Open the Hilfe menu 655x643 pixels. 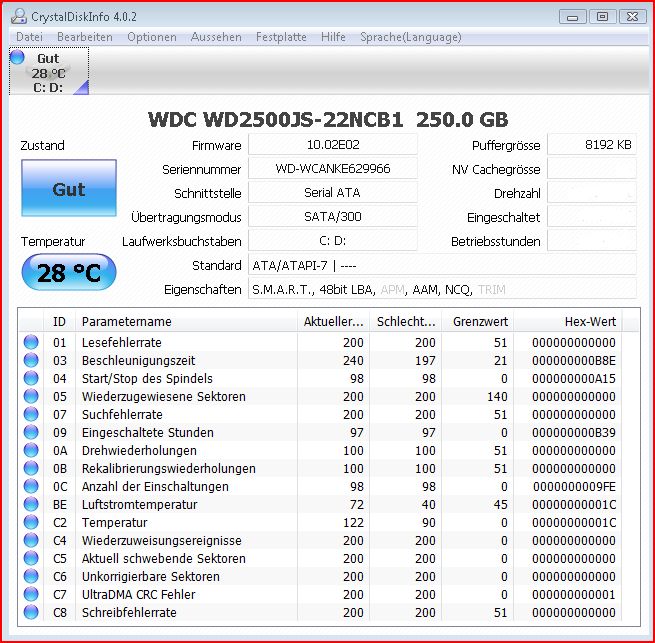[333, 37]
